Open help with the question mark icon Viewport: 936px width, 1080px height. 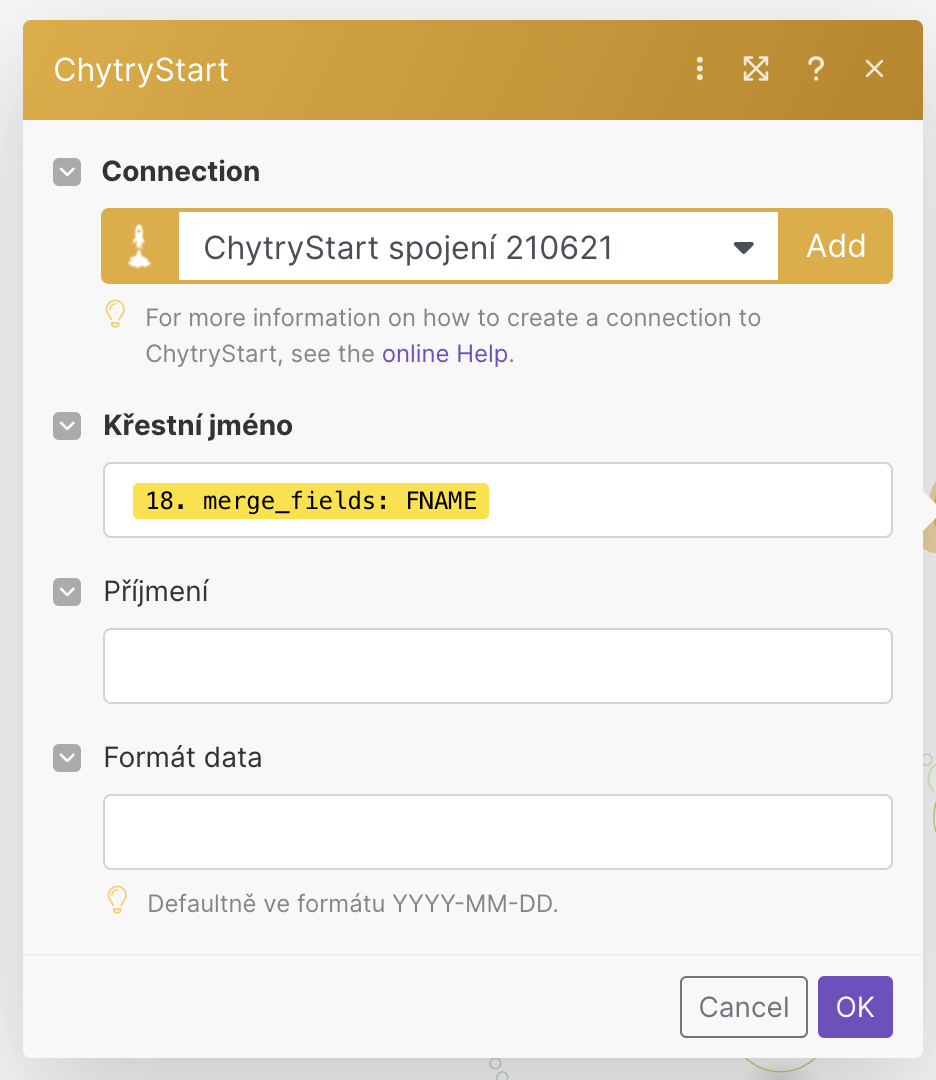point(816,69)
